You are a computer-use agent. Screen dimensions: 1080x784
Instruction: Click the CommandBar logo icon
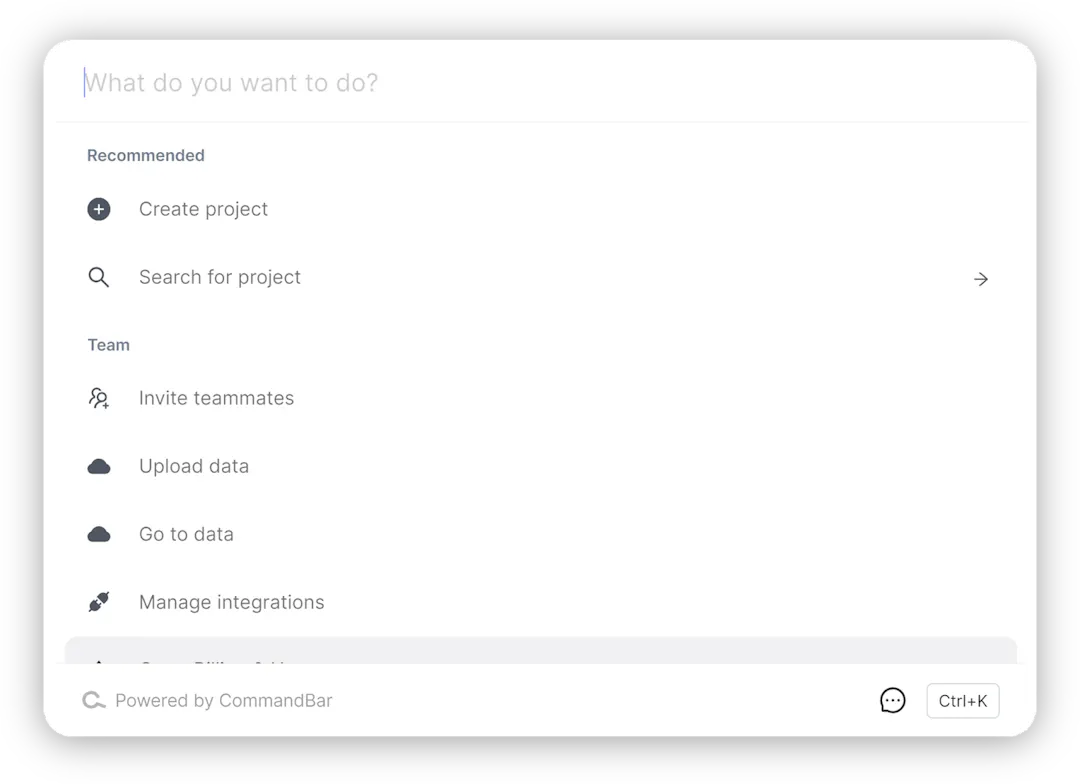pos(93,701)
